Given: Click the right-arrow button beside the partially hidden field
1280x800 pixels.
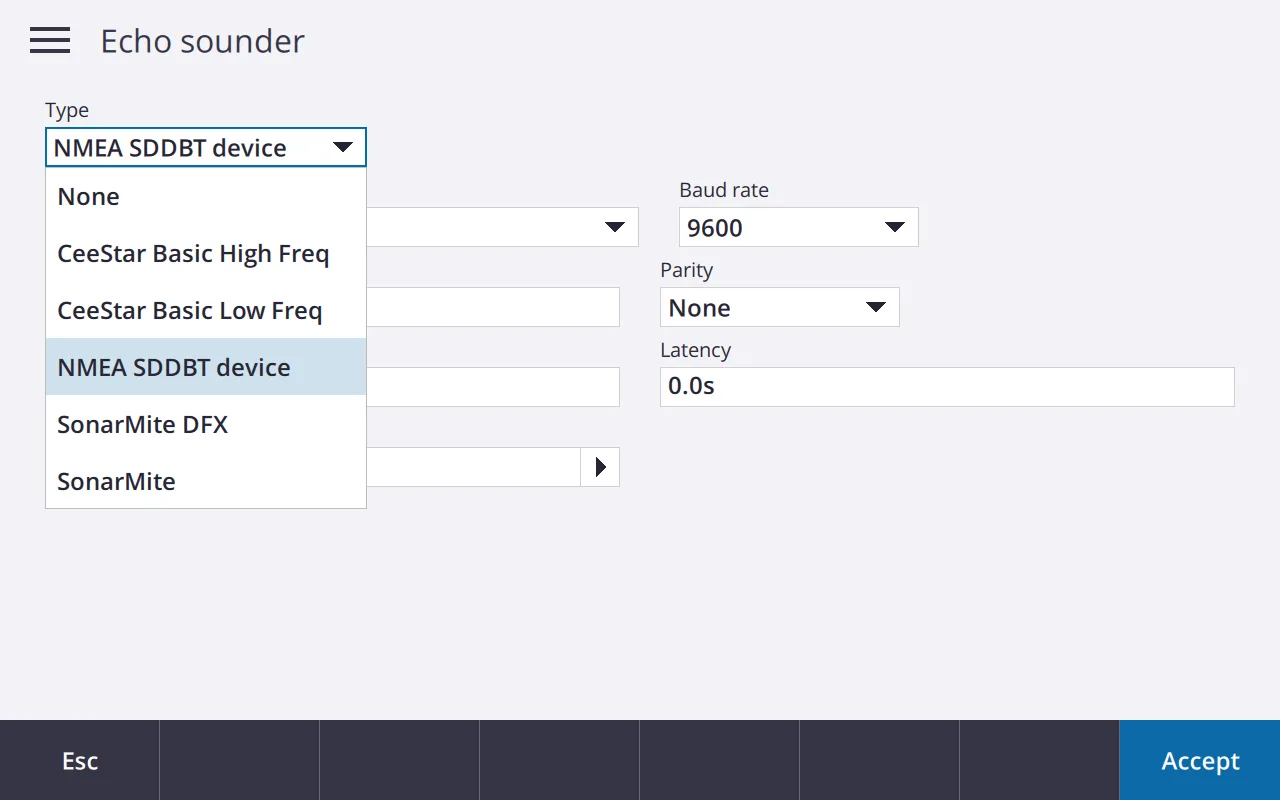Looking at the screenshot, I should pyautogui.click(x=600, y=467).
